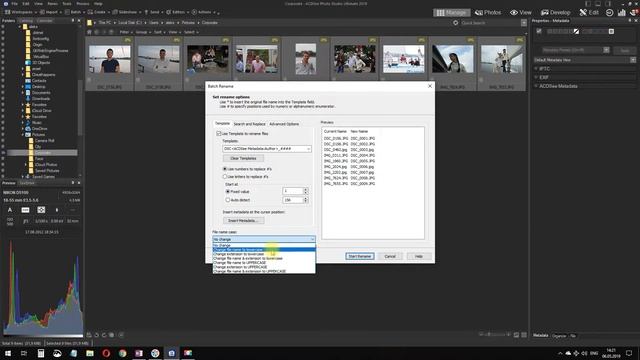This screenshot has width=640, height=360.
Task: Choose Change file name to UPPERCASE option
Action: pos(264,262)
